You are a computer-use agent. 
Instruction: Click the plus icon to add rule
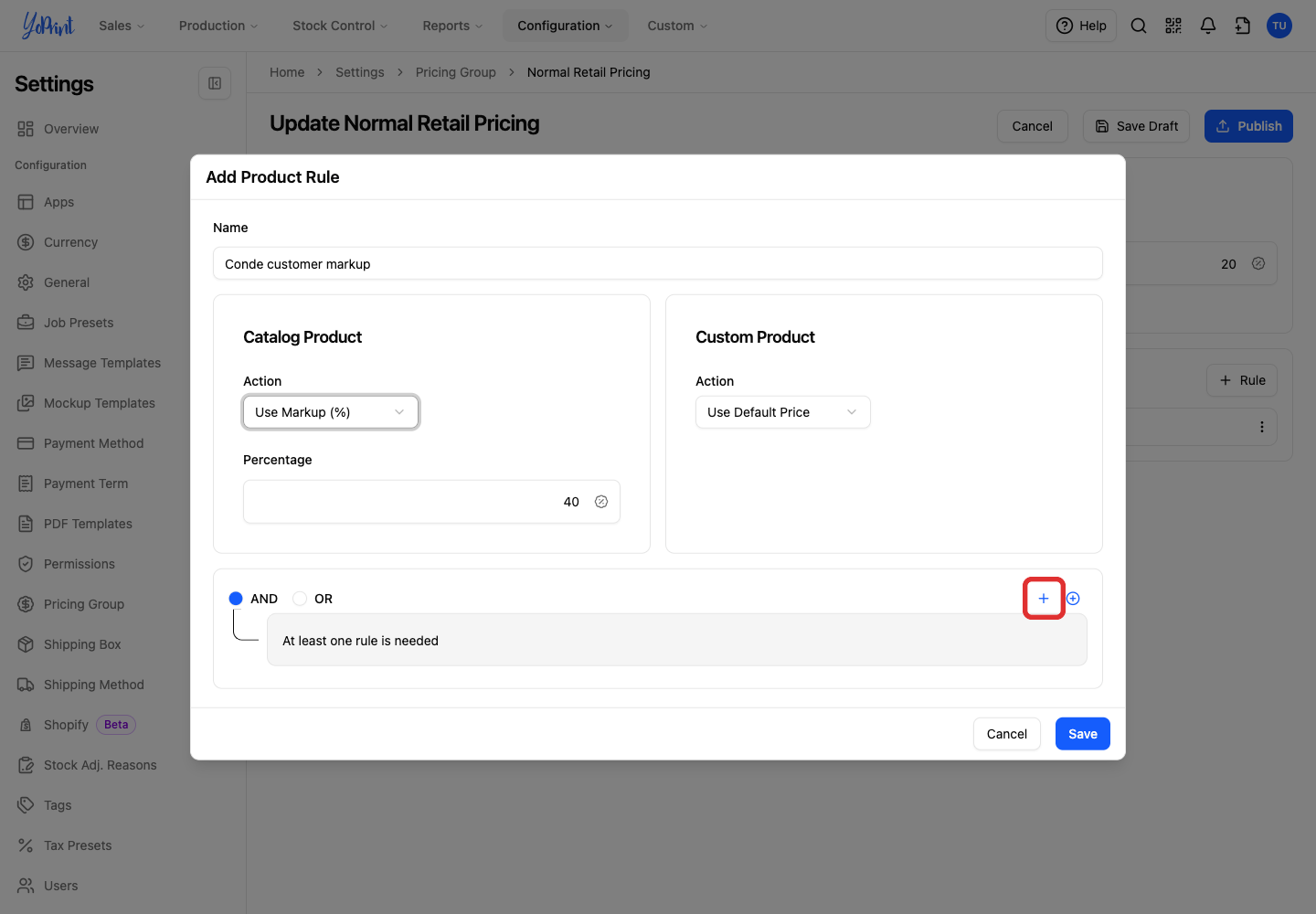[x=1043, y=599]
